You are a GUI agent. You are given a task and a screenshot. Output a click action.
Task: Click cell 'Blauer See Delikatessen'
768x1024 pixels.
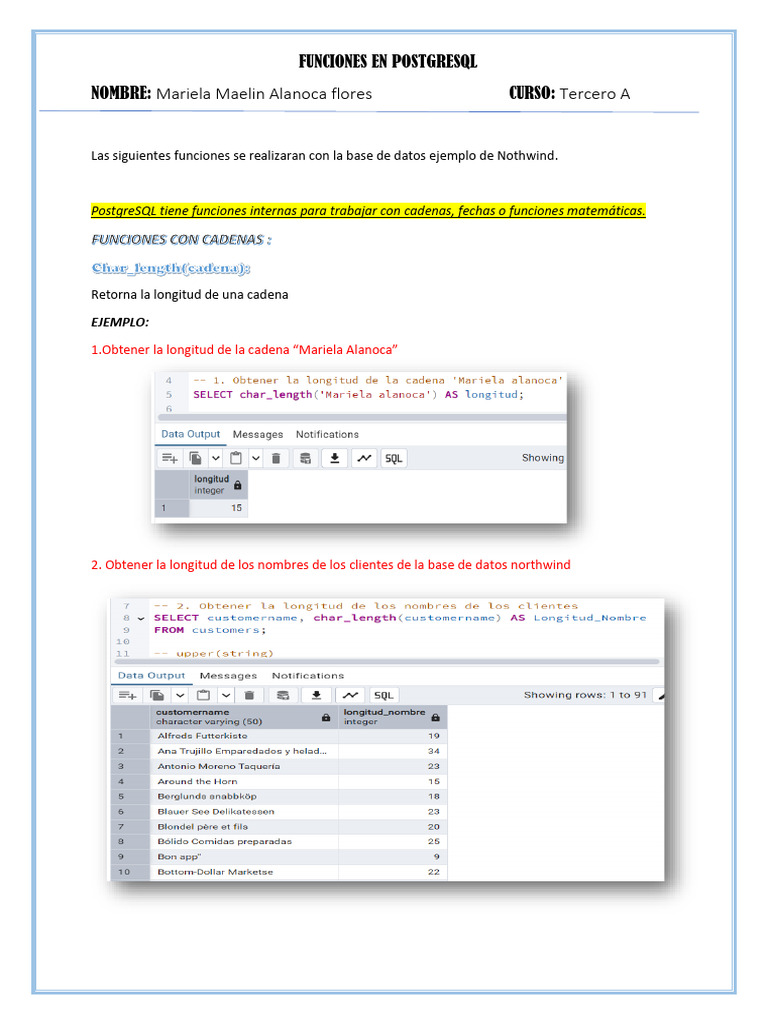(x=244, y=812)
